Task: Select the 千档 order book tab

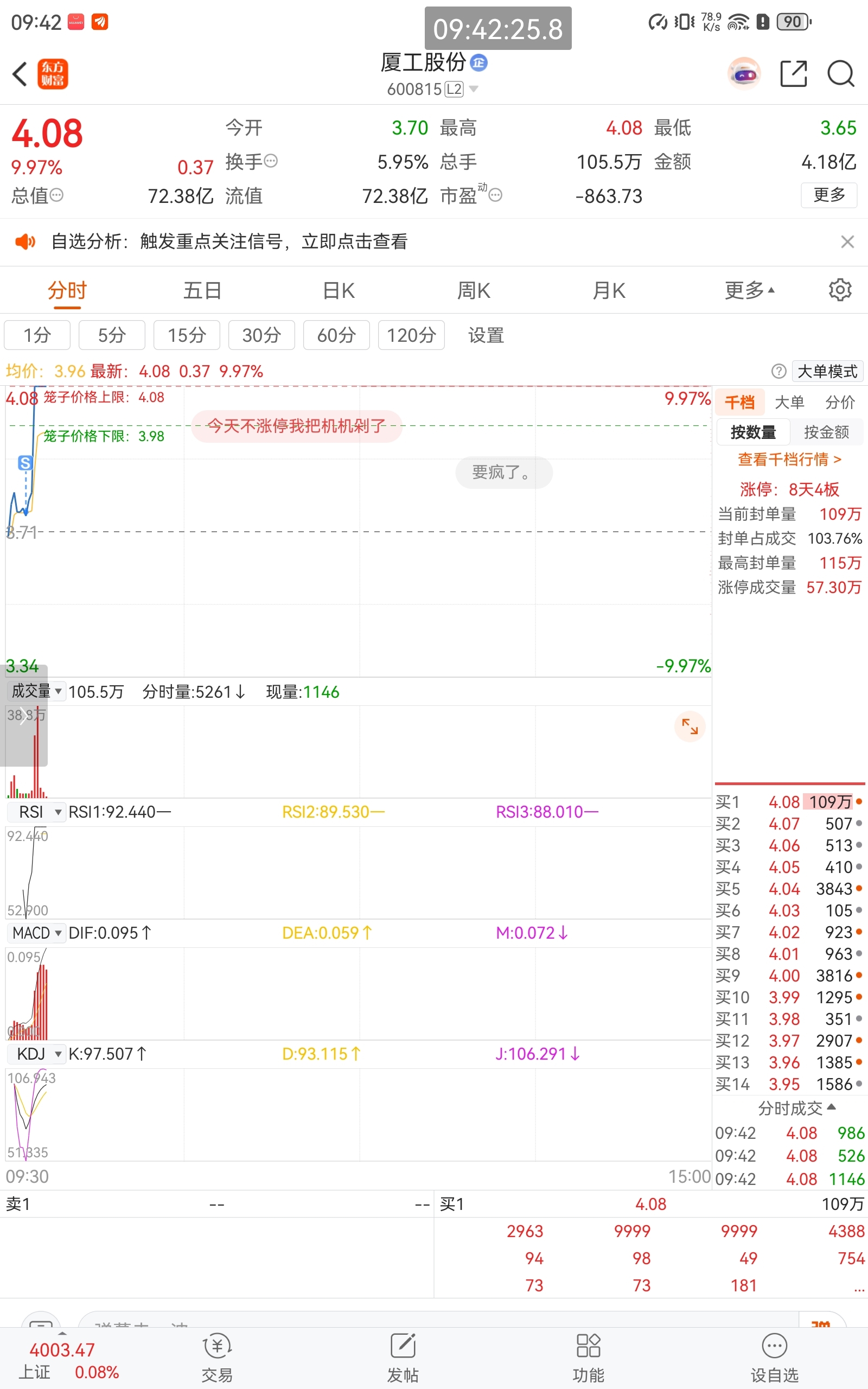Action: click(x=739, y=402)
